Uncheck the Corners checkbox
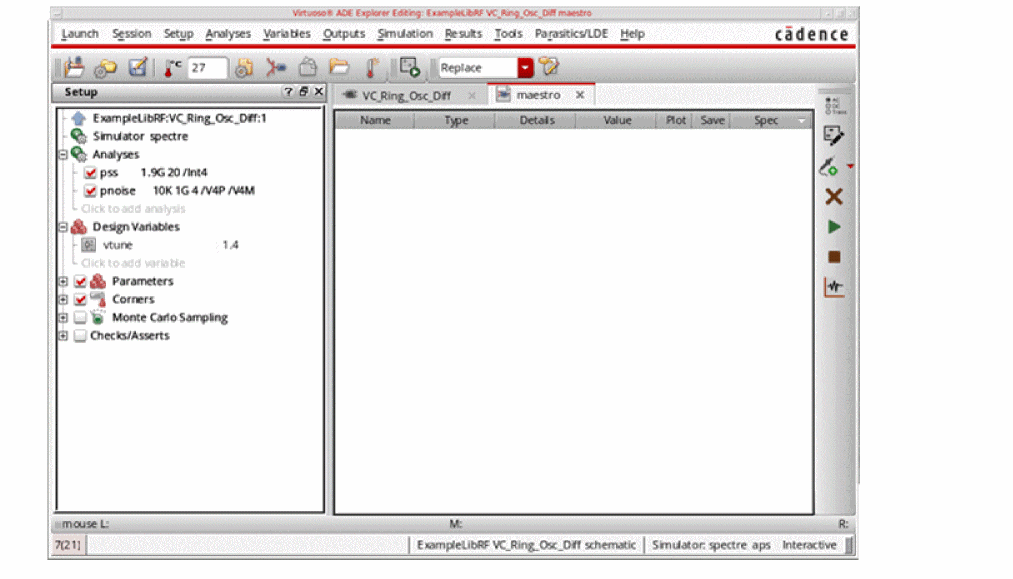This screenshot has width=1013, height=579. point(80,299)
